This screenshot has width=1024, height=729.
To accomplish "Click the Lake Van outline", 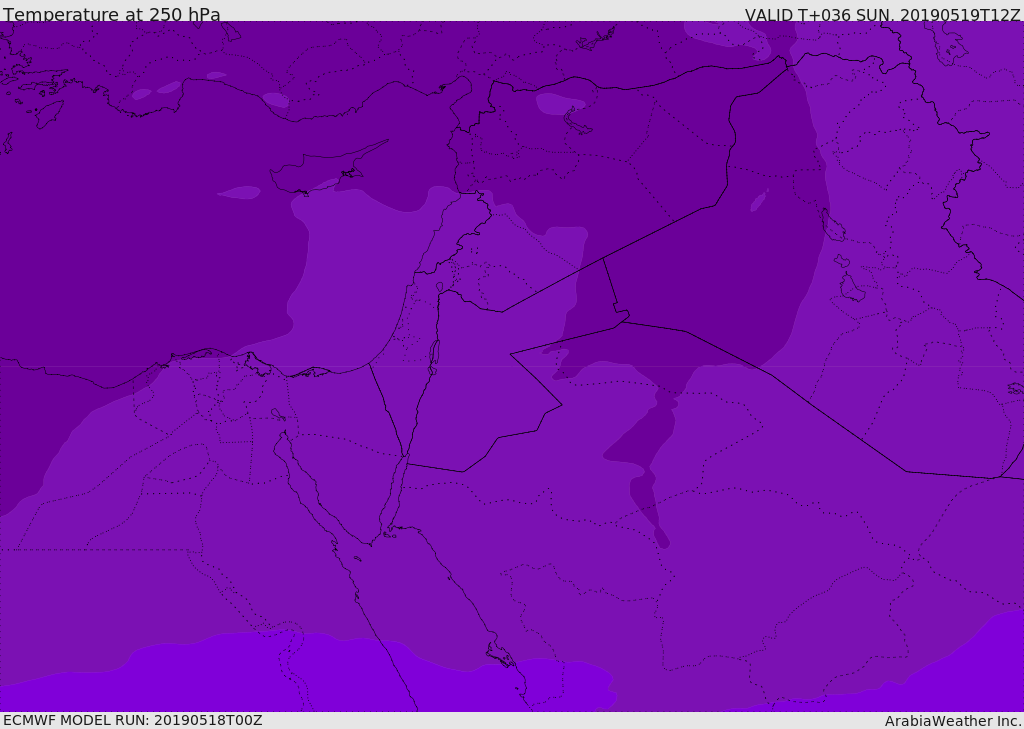I will pyautogui.click(x=577, y=121).
